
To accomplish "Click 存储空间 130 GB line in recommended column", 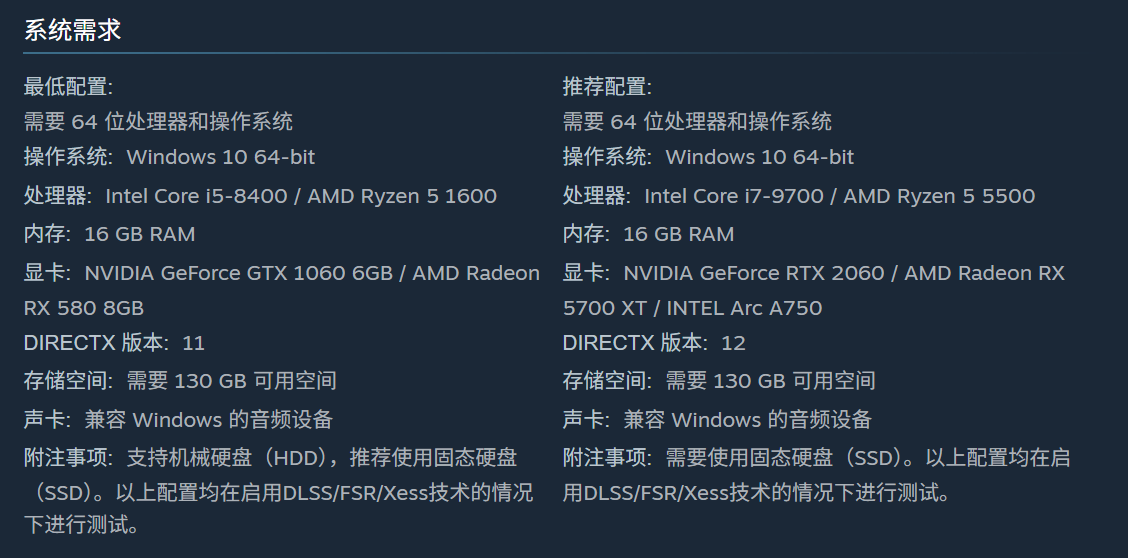I will (719, 381).
